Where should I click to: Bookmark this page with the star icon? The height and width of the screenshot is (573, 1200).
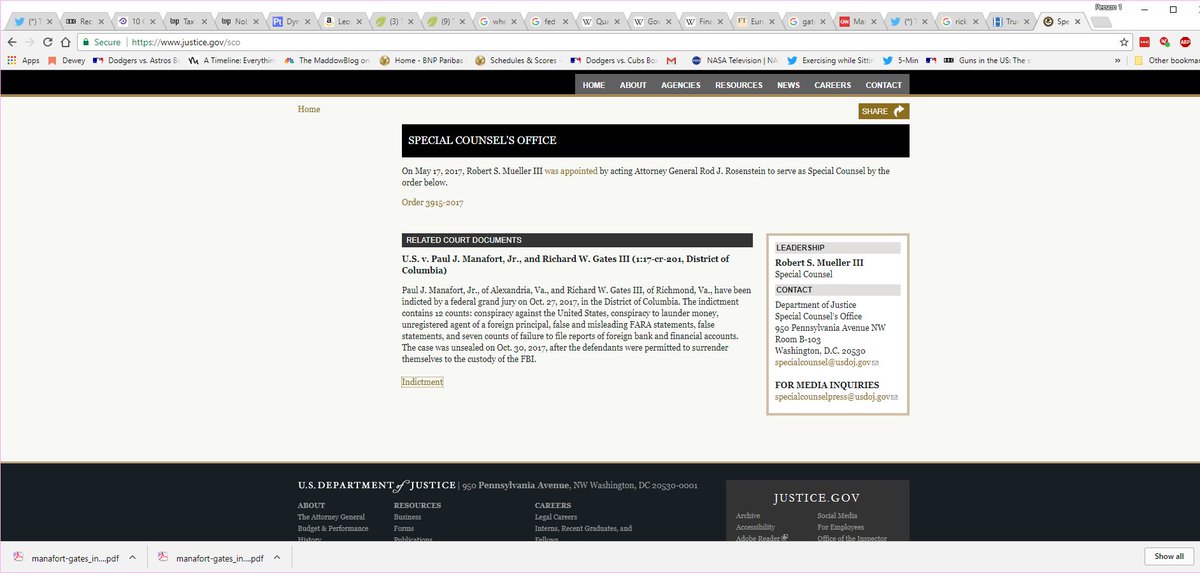point(1124,42)
